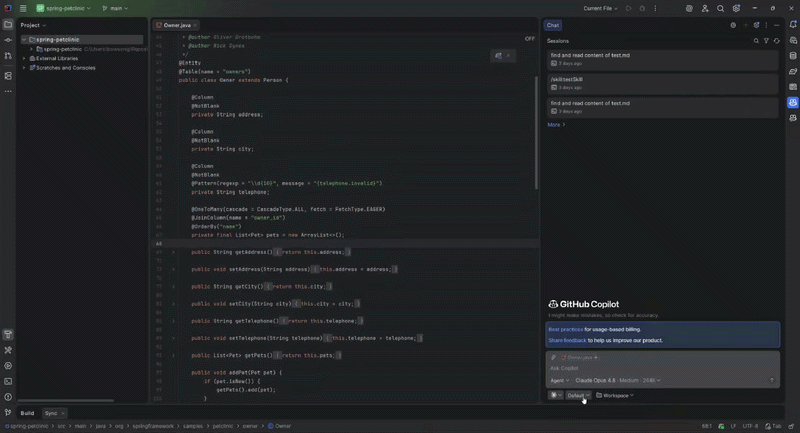
Task: Run the current file
Action: click(629, 8)
